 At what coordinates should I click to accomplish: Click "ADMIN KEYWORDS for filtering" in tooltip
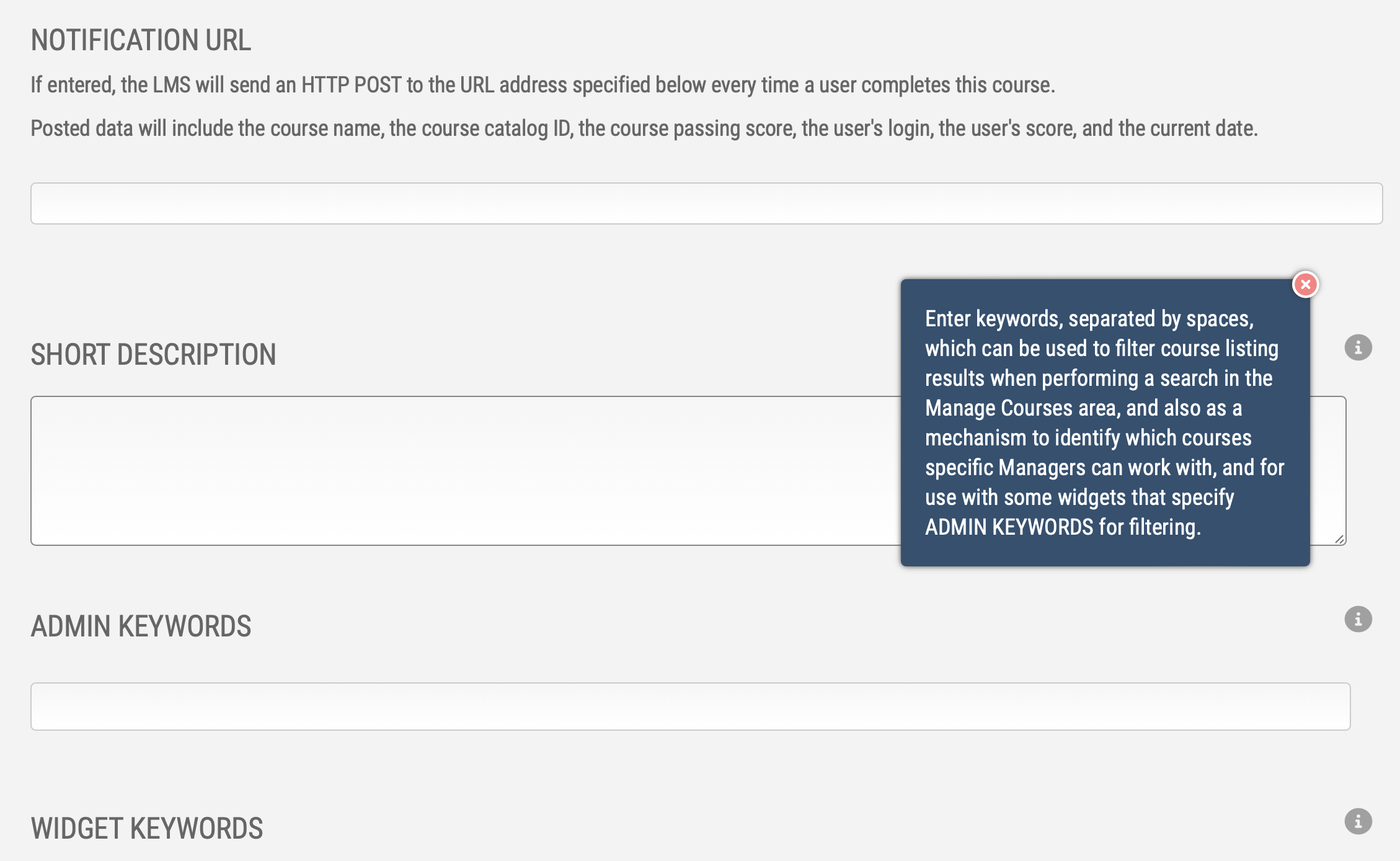coord(1063,527)
